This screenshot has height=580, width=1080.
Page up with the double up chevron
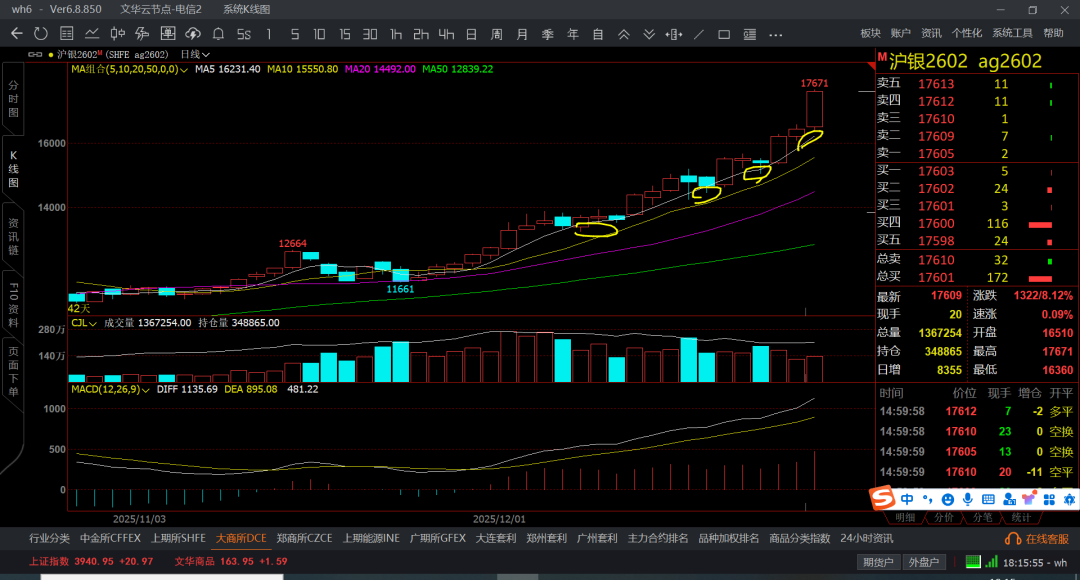tap(623, 34)
